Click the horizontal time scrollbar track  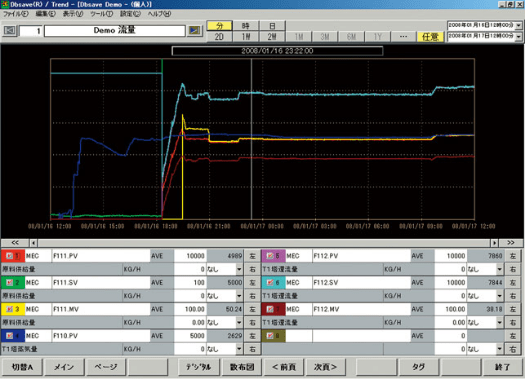(264, 242)
